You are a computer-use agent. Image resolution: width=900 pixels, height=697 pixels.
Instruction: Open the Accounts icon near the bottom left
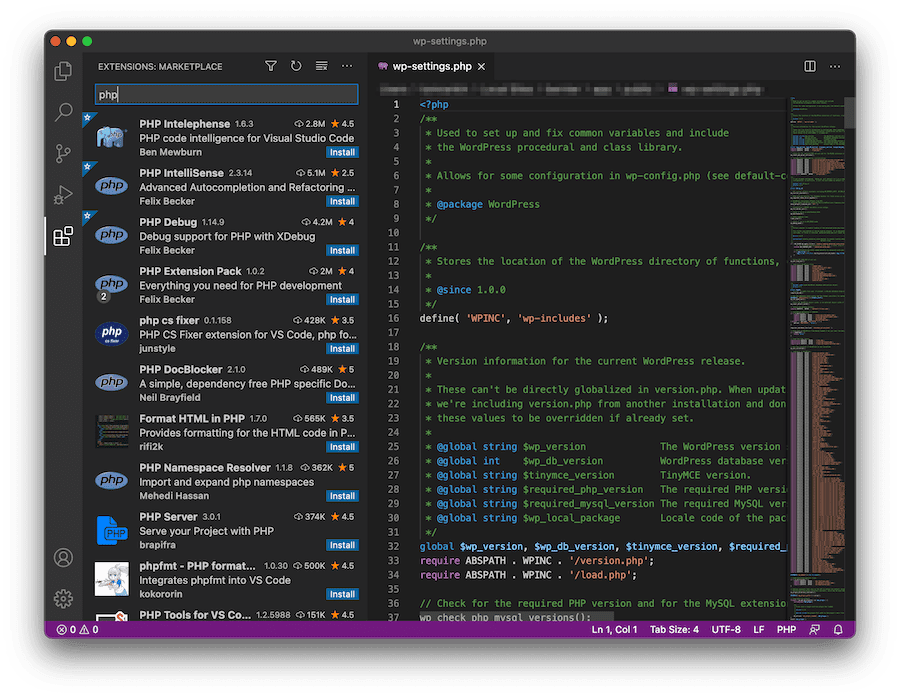tap(63, 558)
